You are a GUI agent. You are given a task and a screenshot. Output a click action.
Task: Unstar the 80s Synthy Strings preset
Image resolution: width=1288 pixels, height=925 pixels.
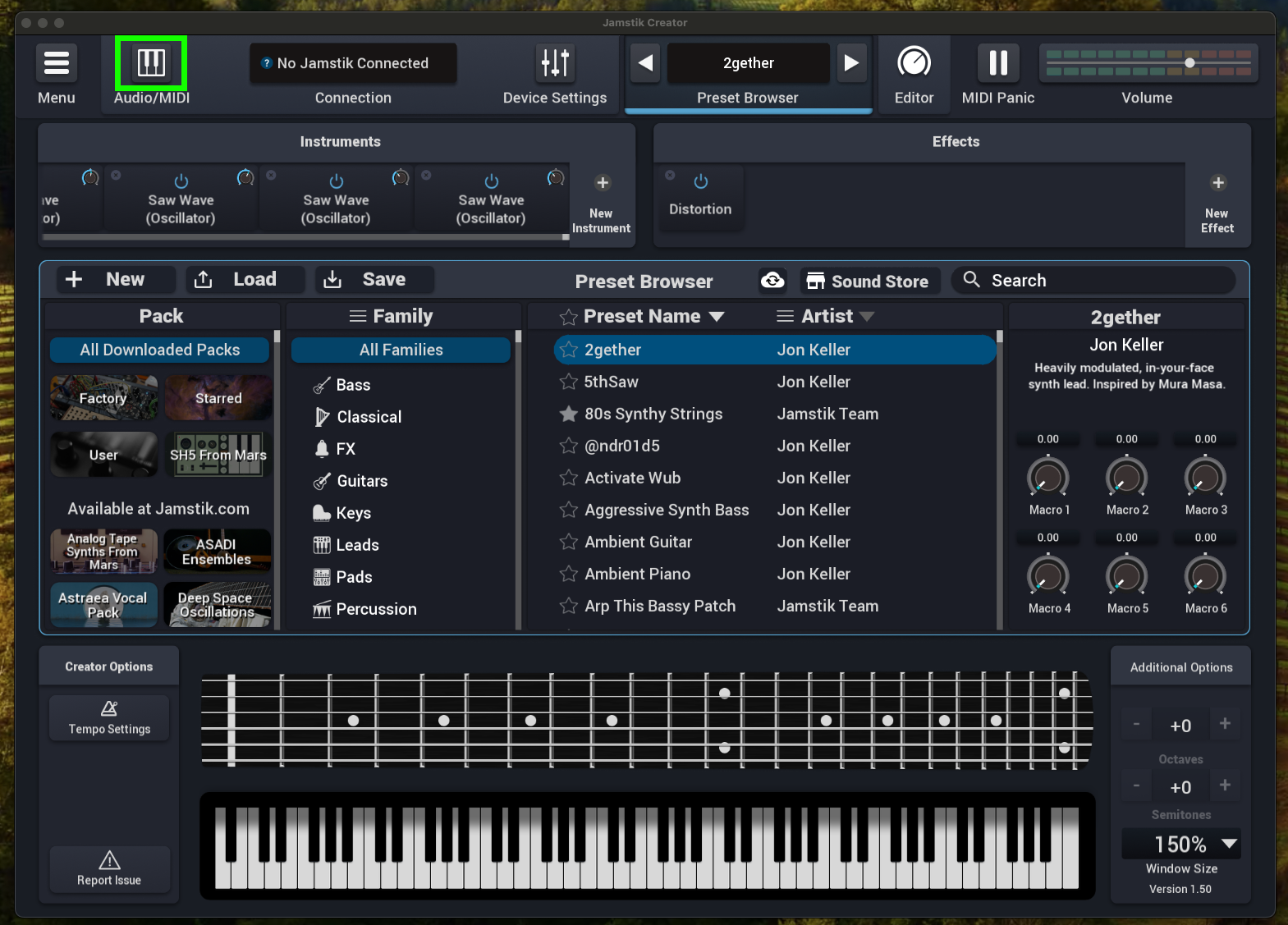tap(568, 414)
